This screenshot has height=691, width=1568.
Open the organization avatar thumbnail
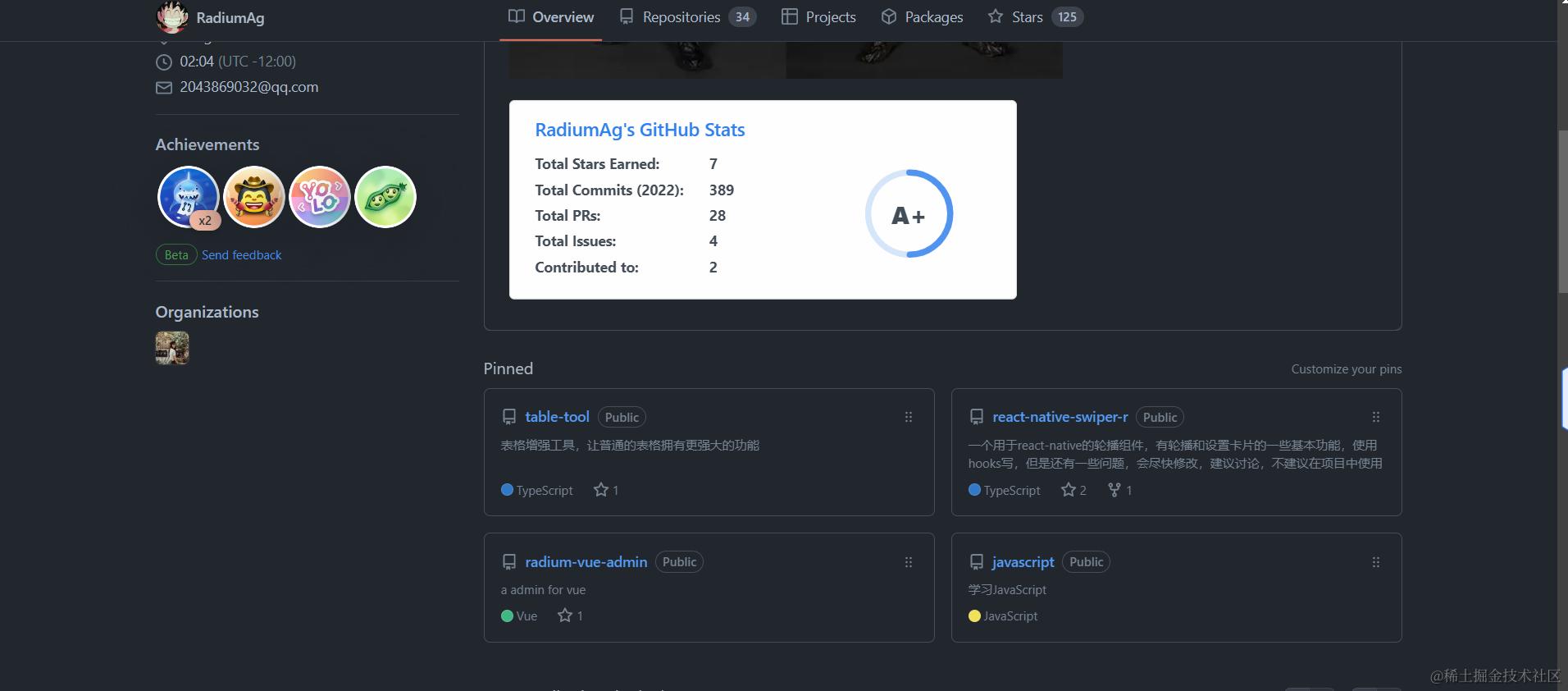click(x=172, y=348)
